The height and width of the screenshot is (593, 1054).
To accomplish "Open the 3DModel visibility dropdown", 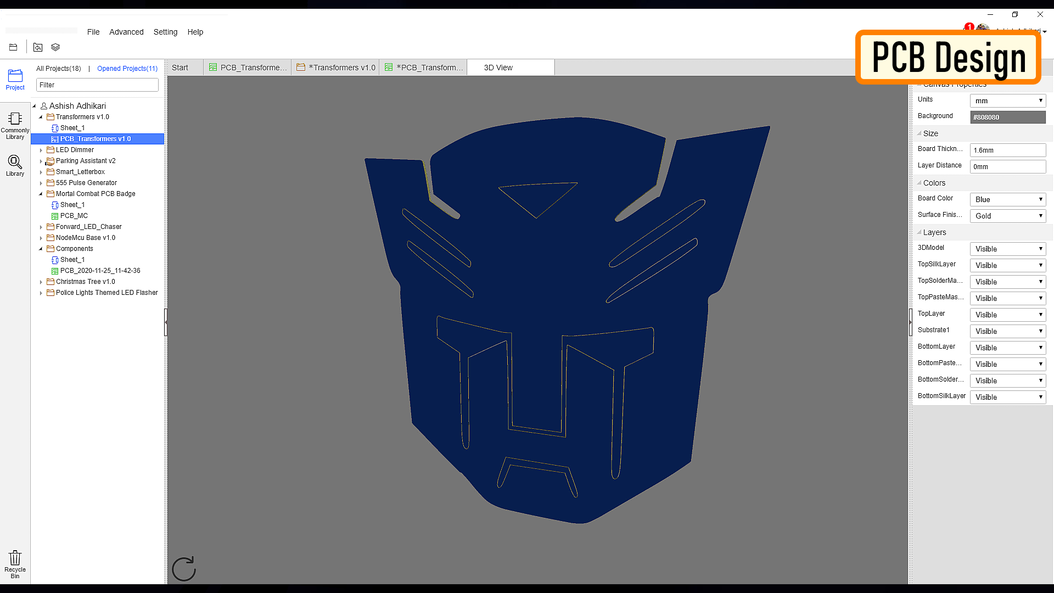I will click(x=1008, y=249).
